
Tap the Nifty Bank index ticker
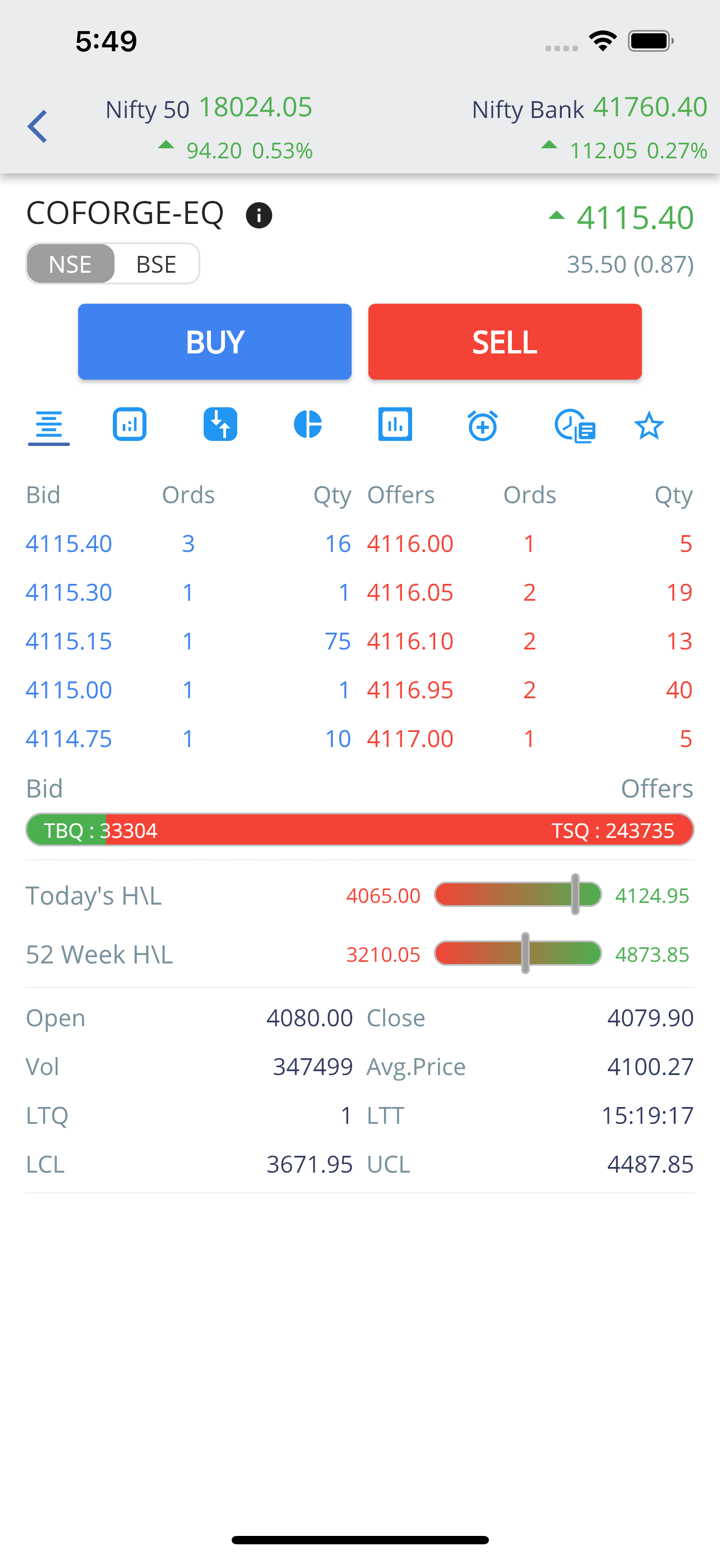tap(589, 128)
